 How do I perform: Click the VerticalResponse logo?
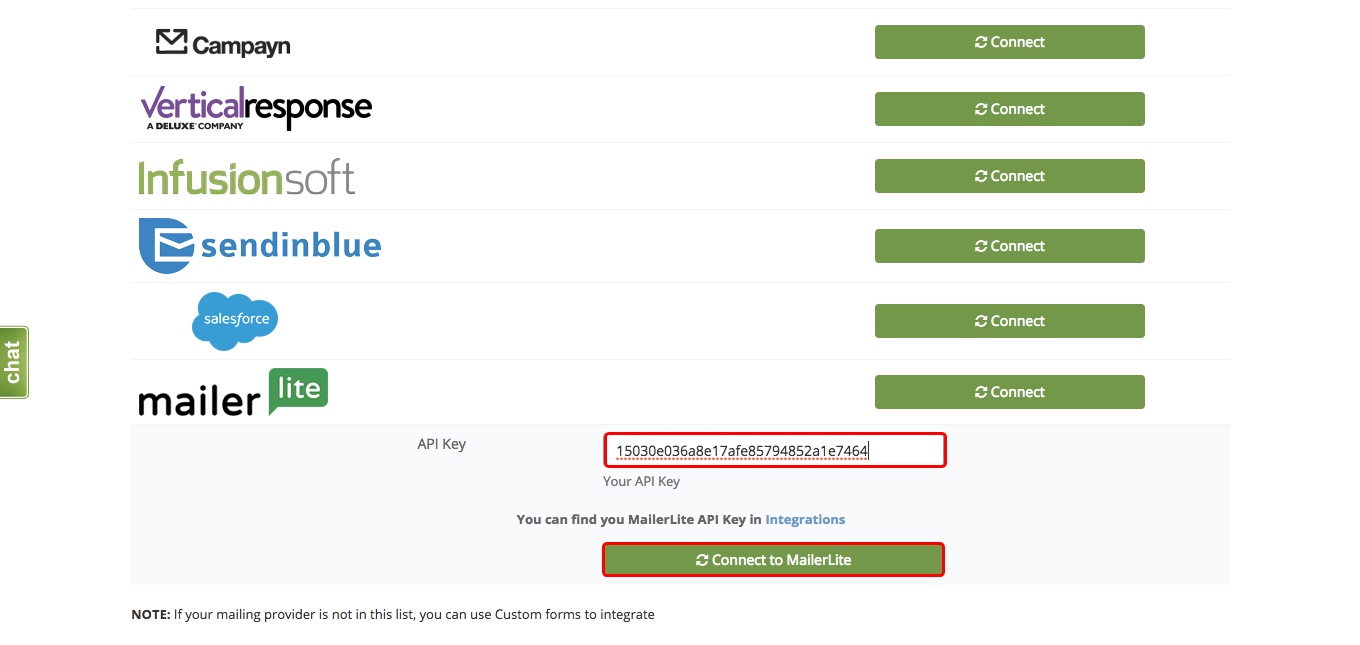coord(256,108)
